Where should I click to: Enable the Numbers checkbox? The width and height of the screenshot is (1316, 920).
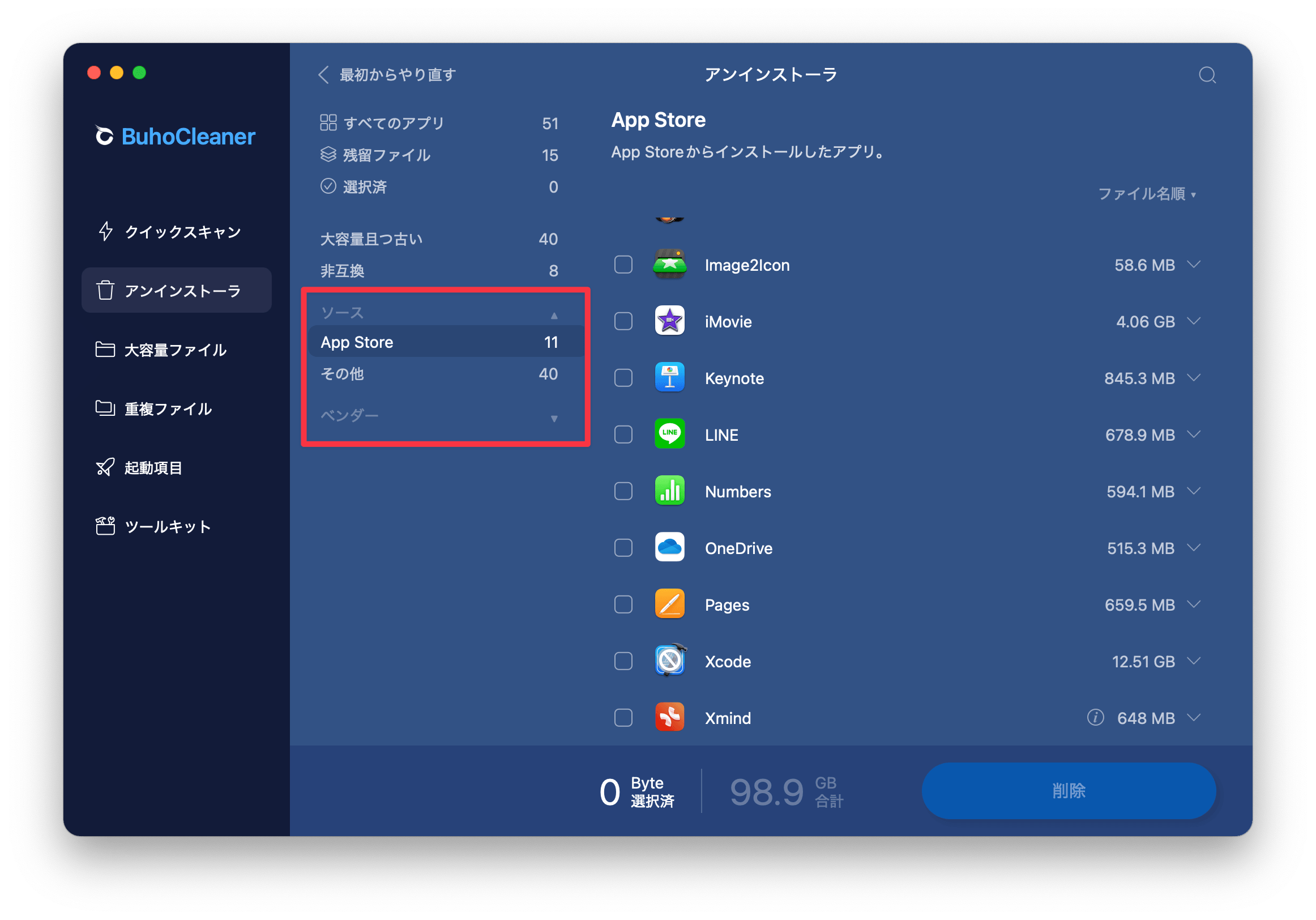pyautogui.click(x=623, y=491)
